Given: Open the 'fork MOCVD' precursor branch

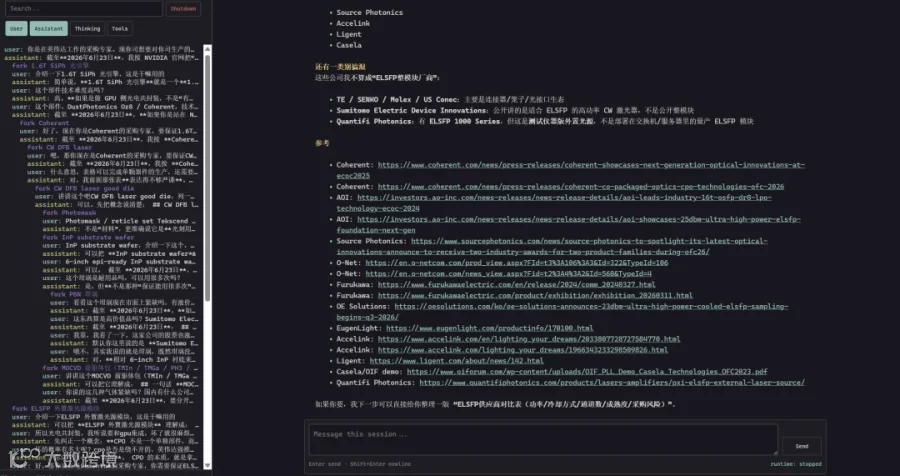Looking at the screenshot, I should point(120,368).
